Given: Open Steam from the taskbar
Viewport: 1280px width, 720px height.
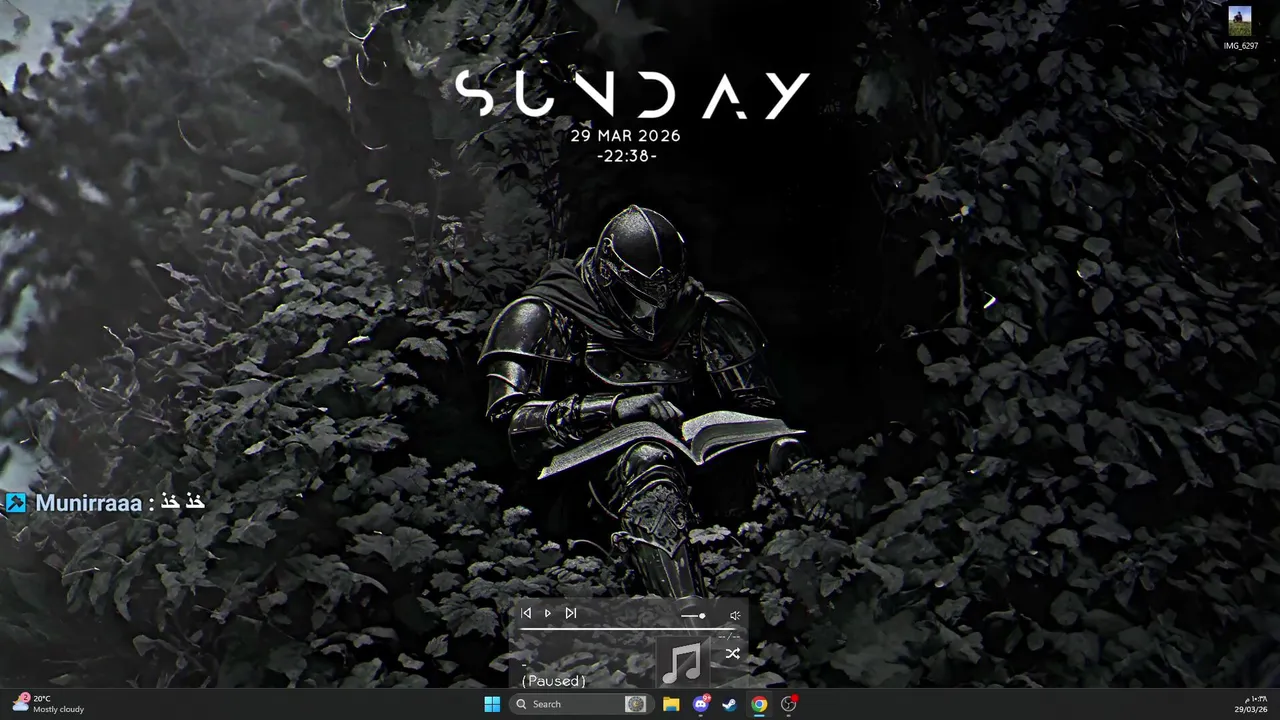Looking at the screenshot, I should tap(730, 704).
